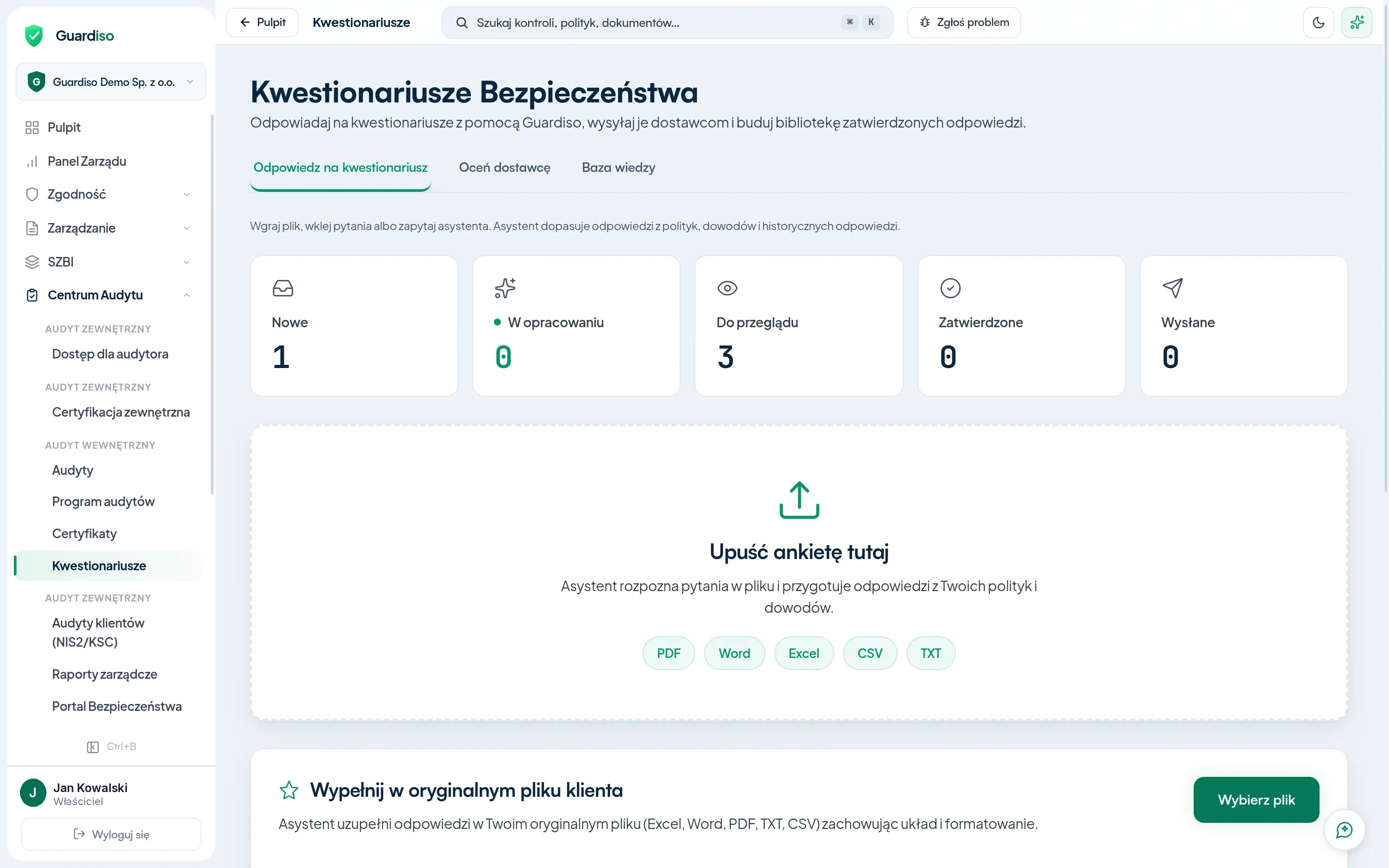The image size is (1389, 868).
Task: Focus the Szukaj kontroli search field
Action: [x=667, y=23]
